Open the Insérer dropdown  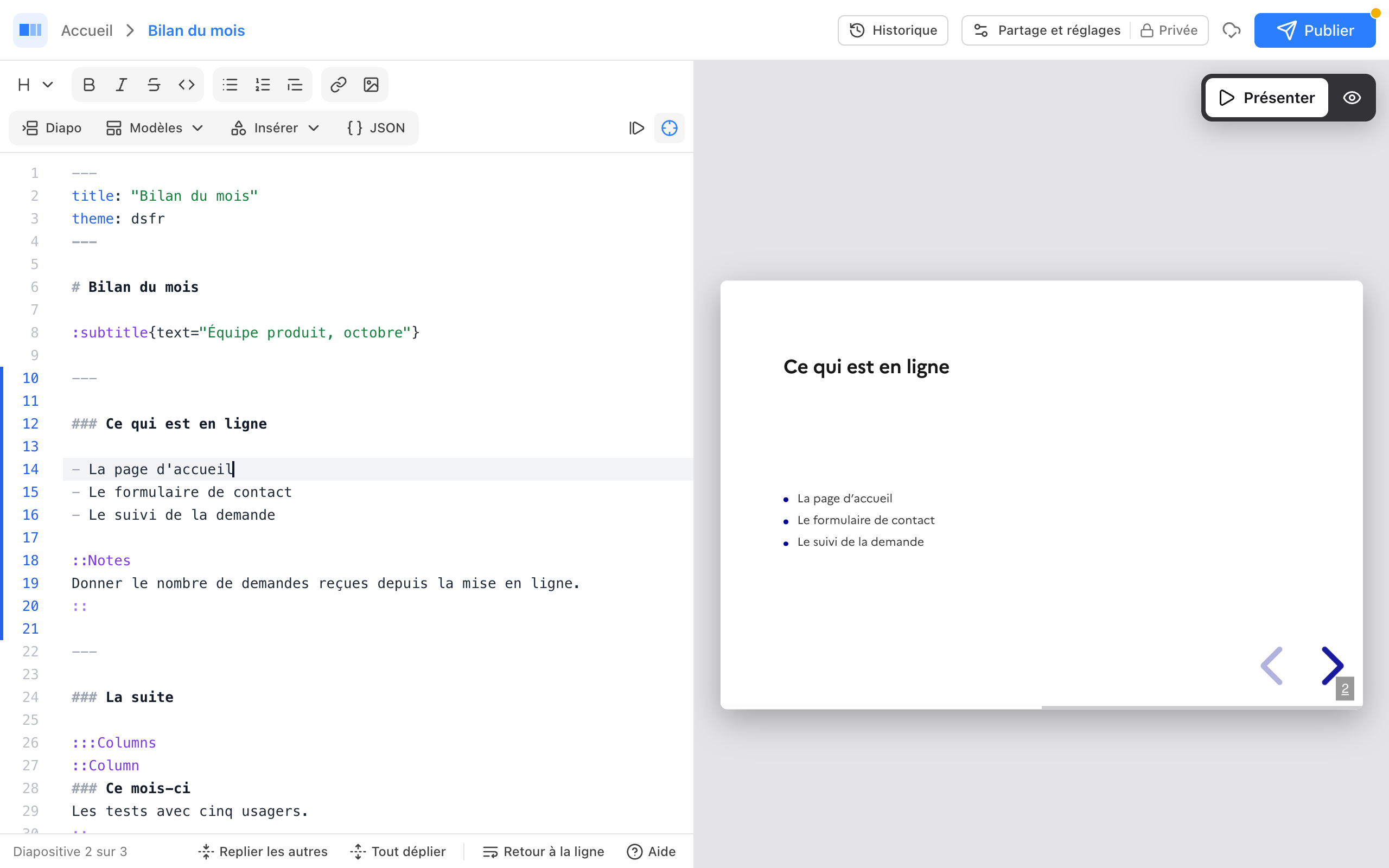(x=275, y=128)
